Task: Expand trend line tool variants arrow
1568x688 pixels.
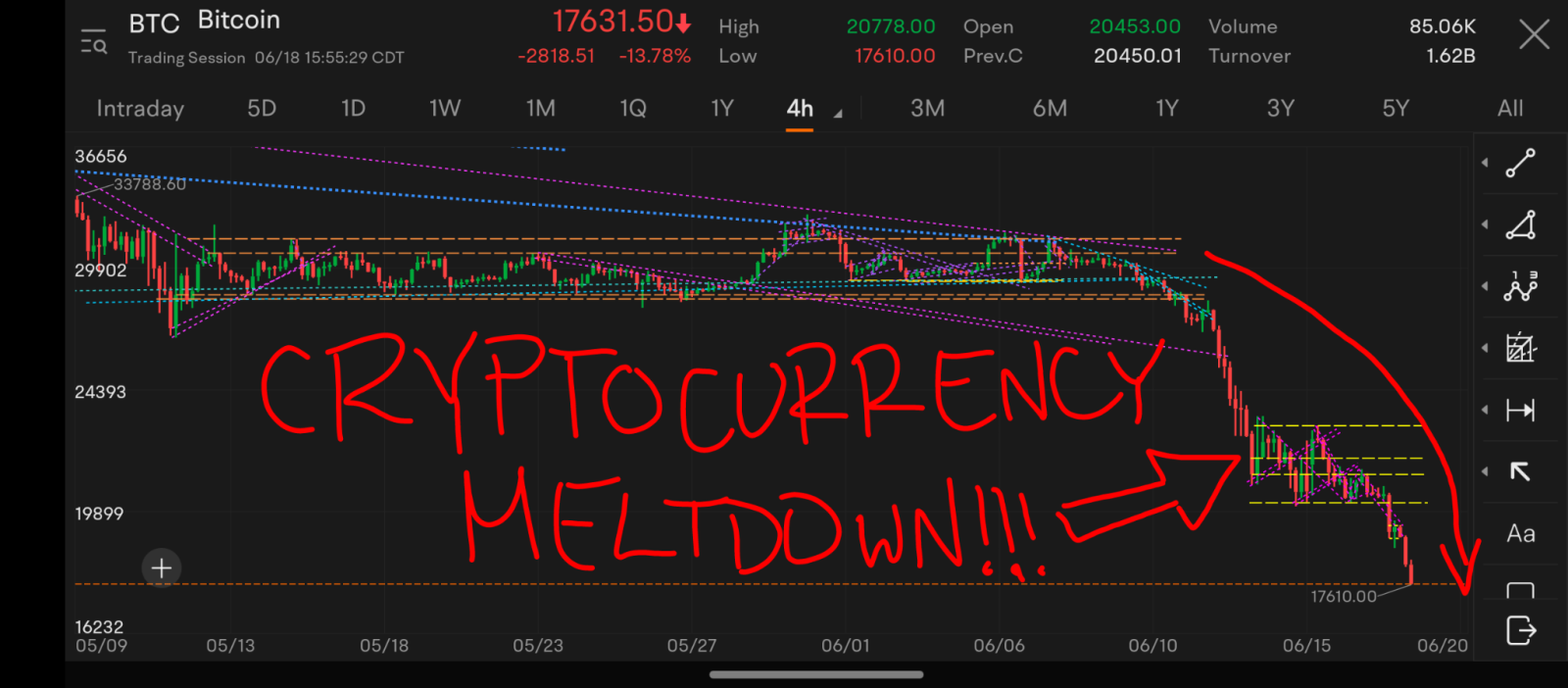Action: coord(1485,163)
